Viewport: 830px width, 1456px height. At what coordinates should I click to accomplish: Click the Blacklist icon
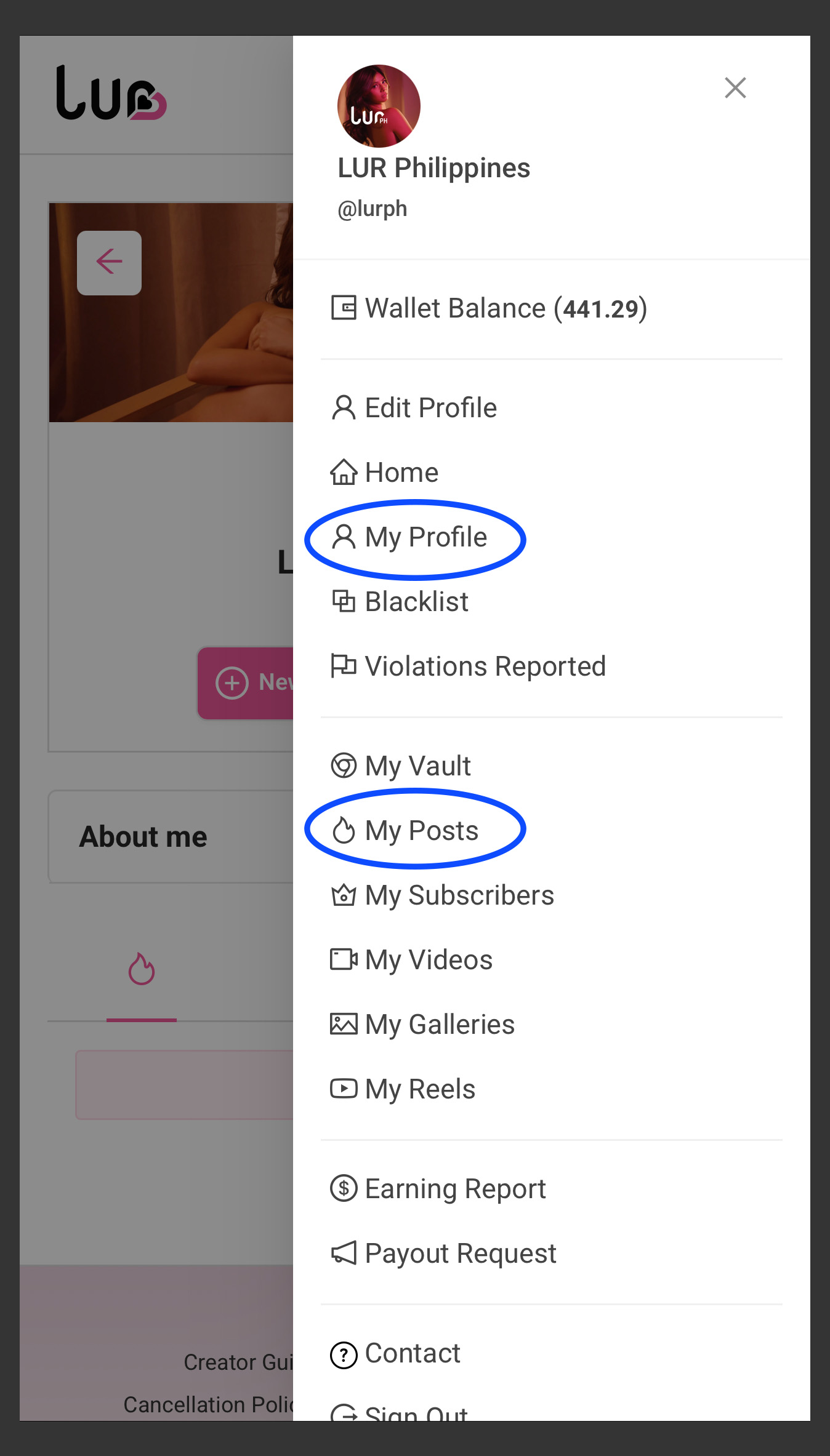(344, 601)
